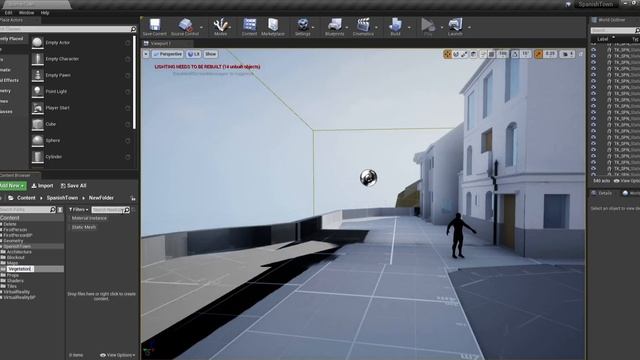Click the Build toolbar icon

[395, 25]
